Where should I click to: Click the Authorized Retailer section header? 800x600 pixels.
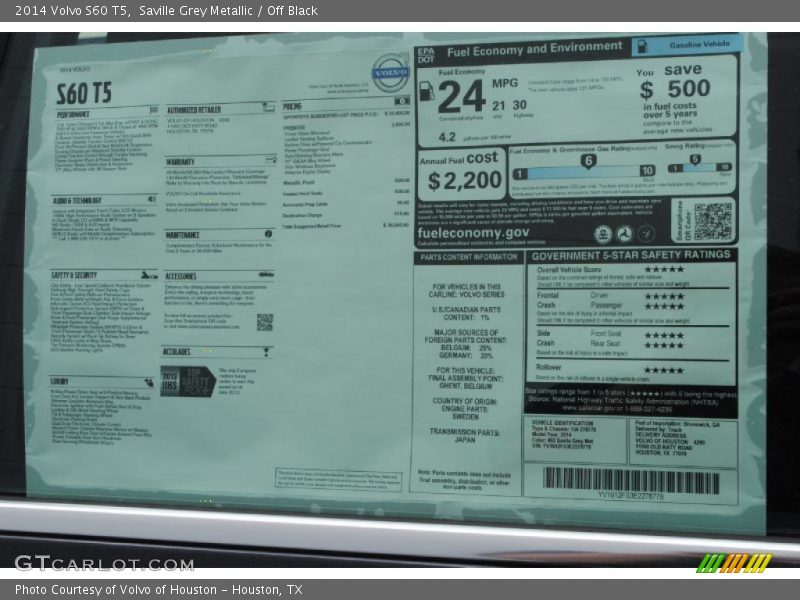point(220,108)
